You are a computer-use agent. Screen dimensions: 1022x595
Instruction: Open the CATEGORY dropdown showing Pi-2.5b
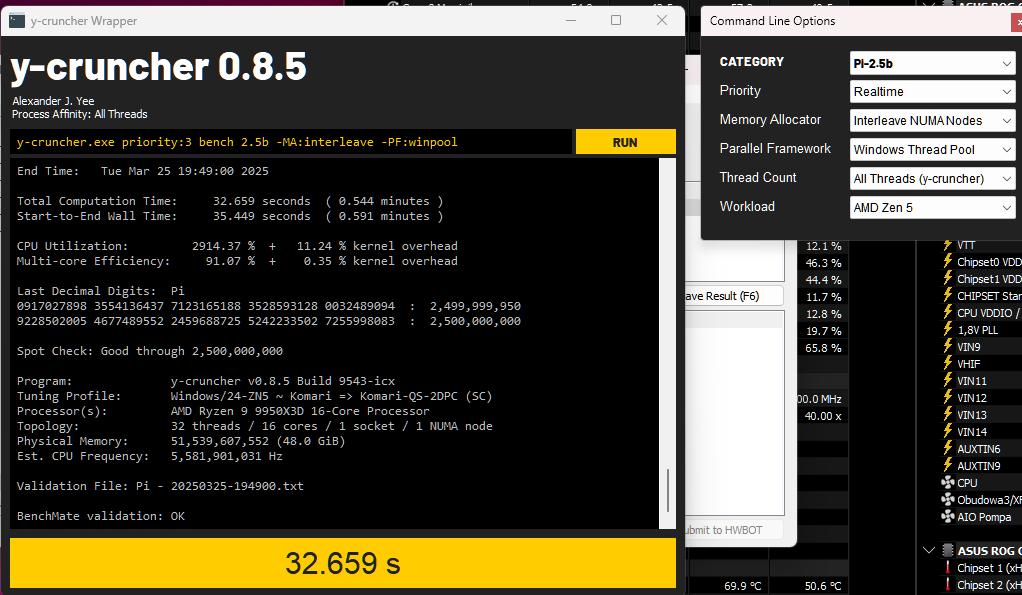tap(932, 63)
